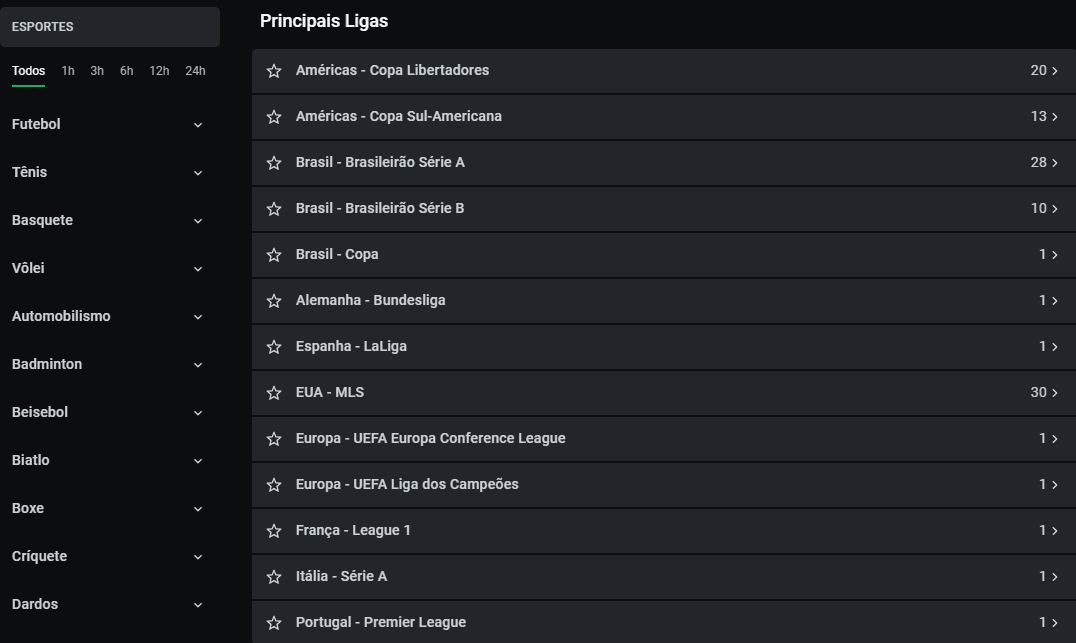
Task: Favorite Portugal - Premier League
Action: click(274, 623)
